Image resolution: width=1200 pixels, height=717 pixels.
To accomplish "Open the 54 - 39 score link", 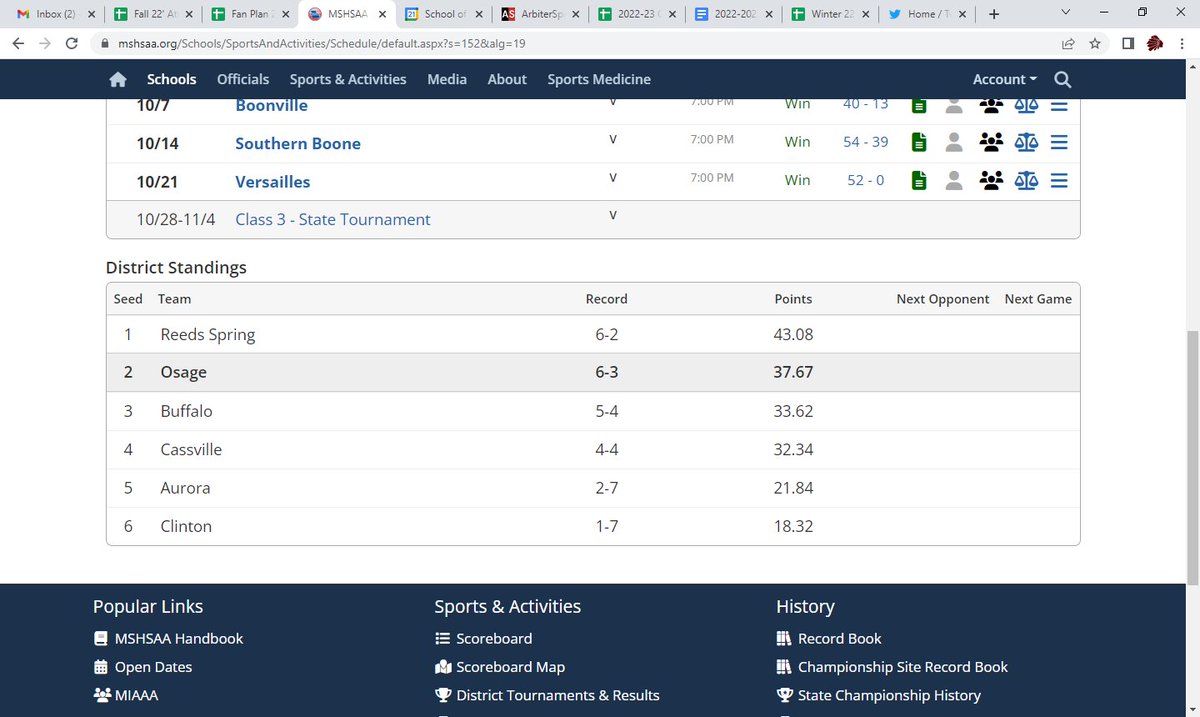I will [x=865, y=142].
